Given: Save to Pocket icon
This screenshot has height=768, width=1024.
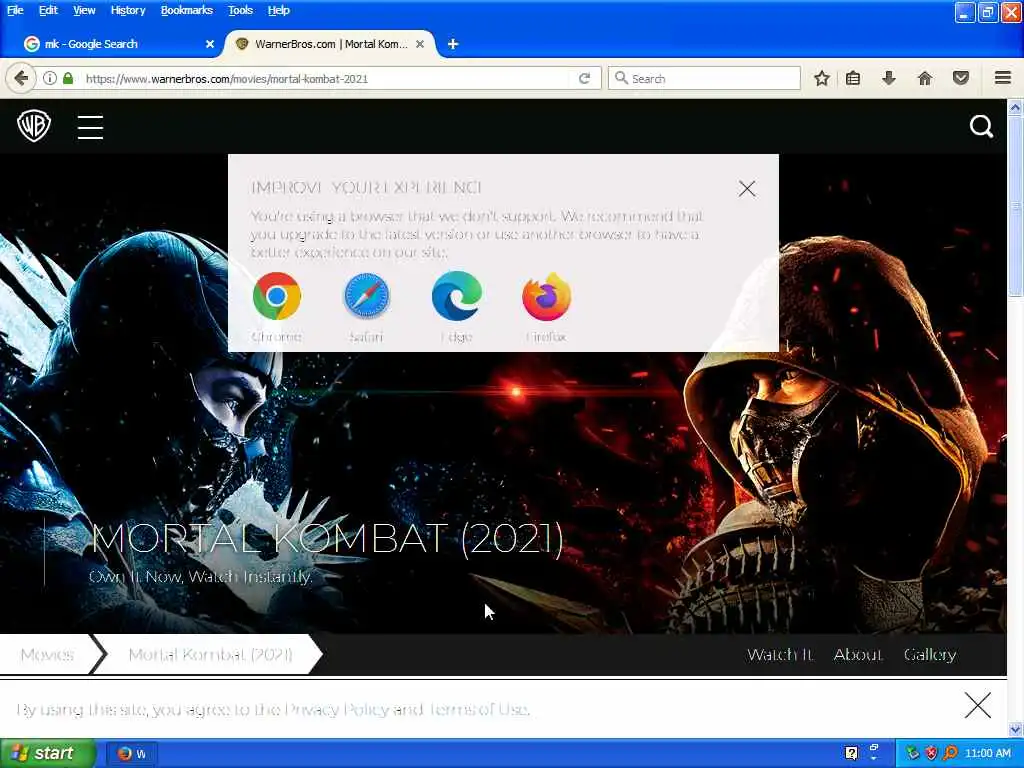Looking at the screenshot, I should point(961,78).
